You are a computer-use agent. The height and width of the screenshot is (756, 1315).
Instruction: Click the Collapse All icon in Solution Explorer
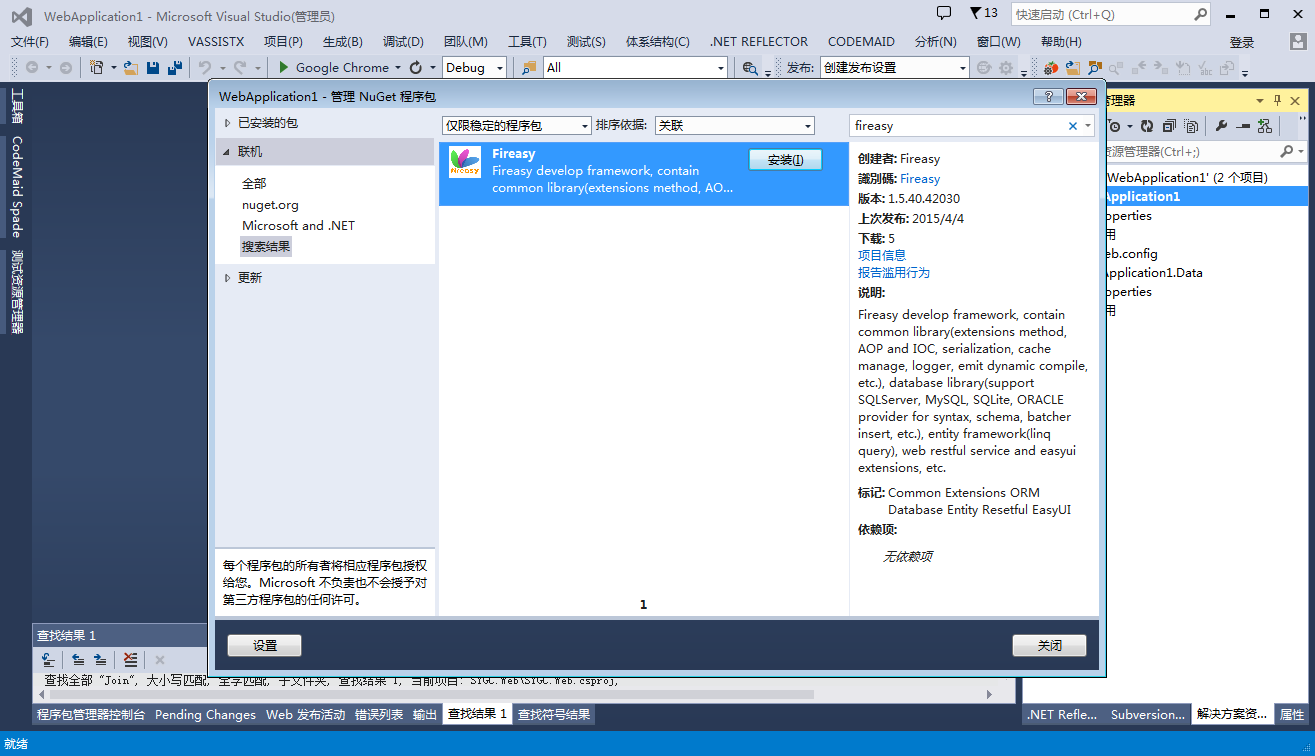tap(1169, 126)
